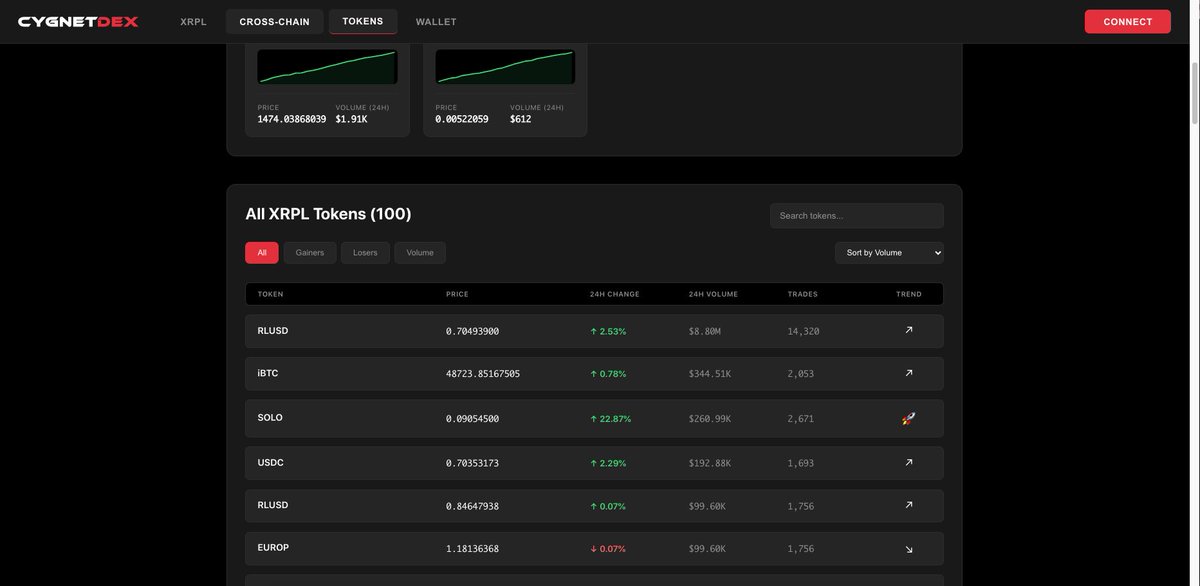Click the 24H CHANGE column header
The height and width of the screenshot is (586, 1200).
click(x=615, y=294)
